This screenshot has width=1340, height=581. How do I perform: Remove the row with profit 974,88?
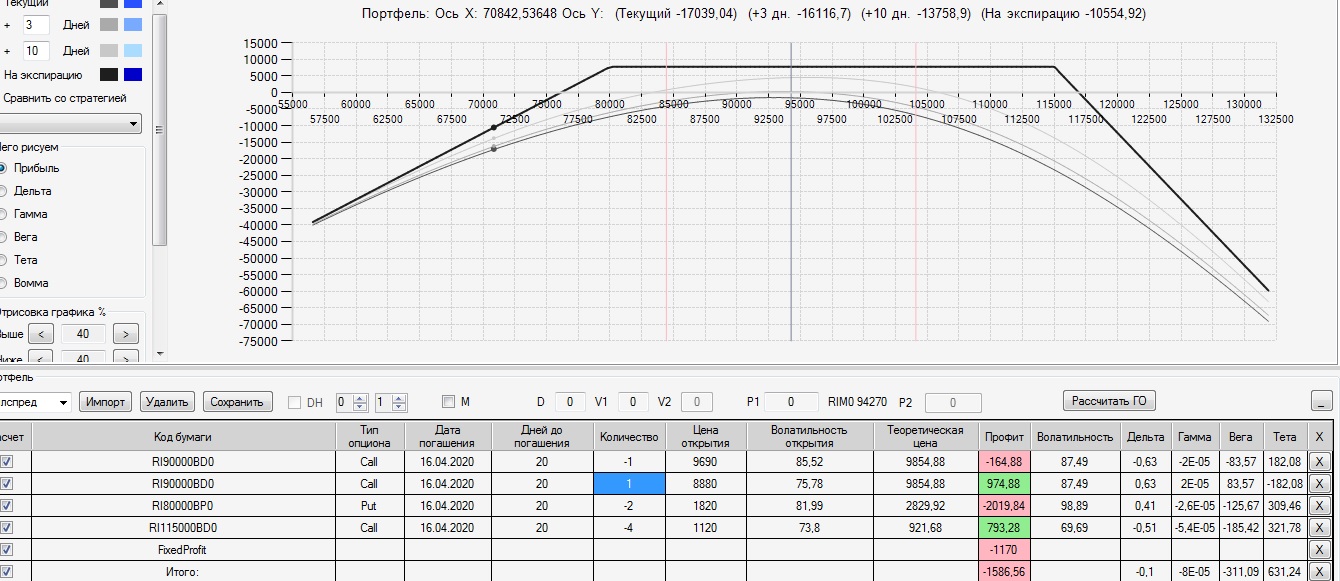(x=1320, y=483)
